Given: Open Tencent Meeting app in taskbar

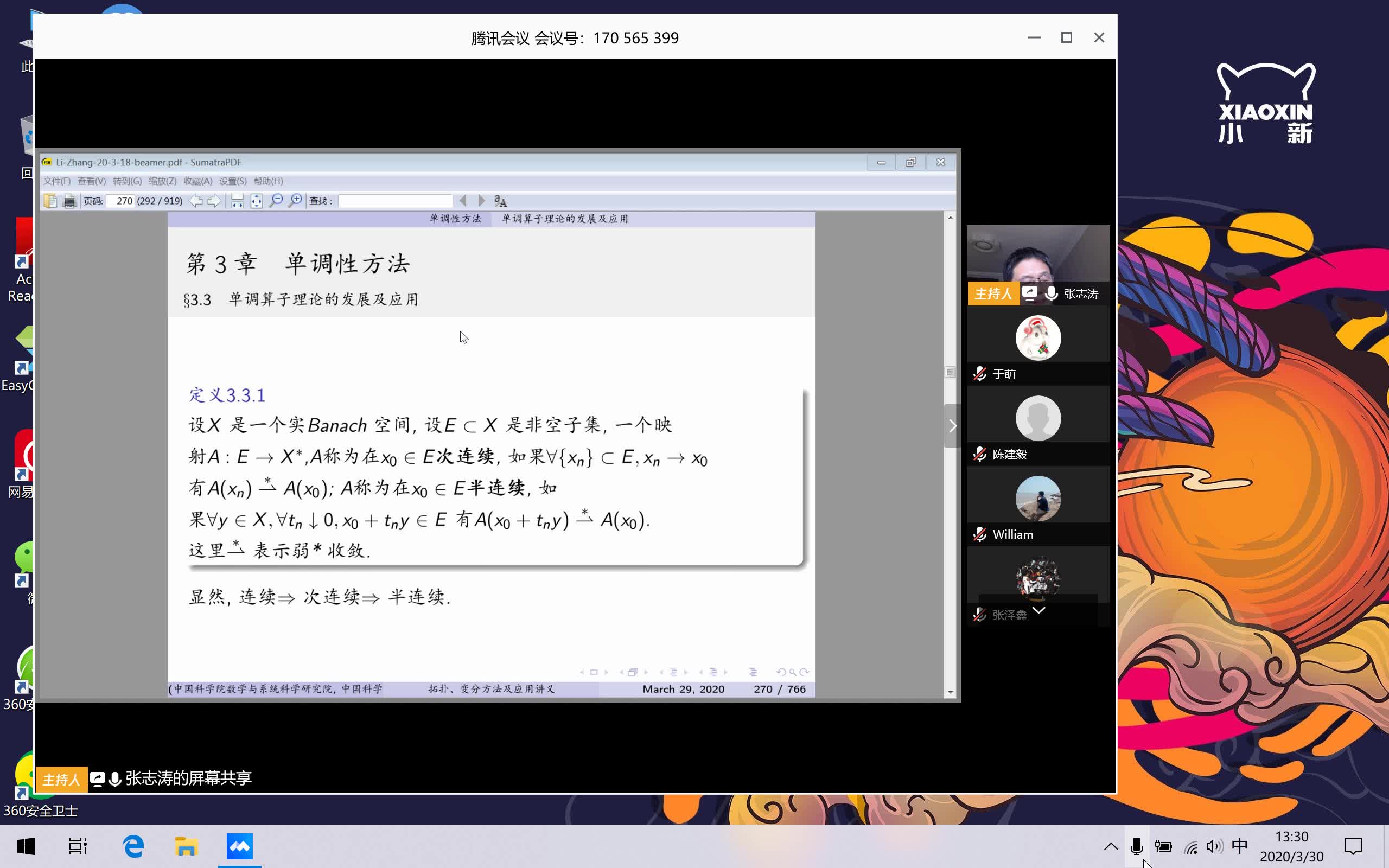Looking at the screenshot, I should (239, 846).
